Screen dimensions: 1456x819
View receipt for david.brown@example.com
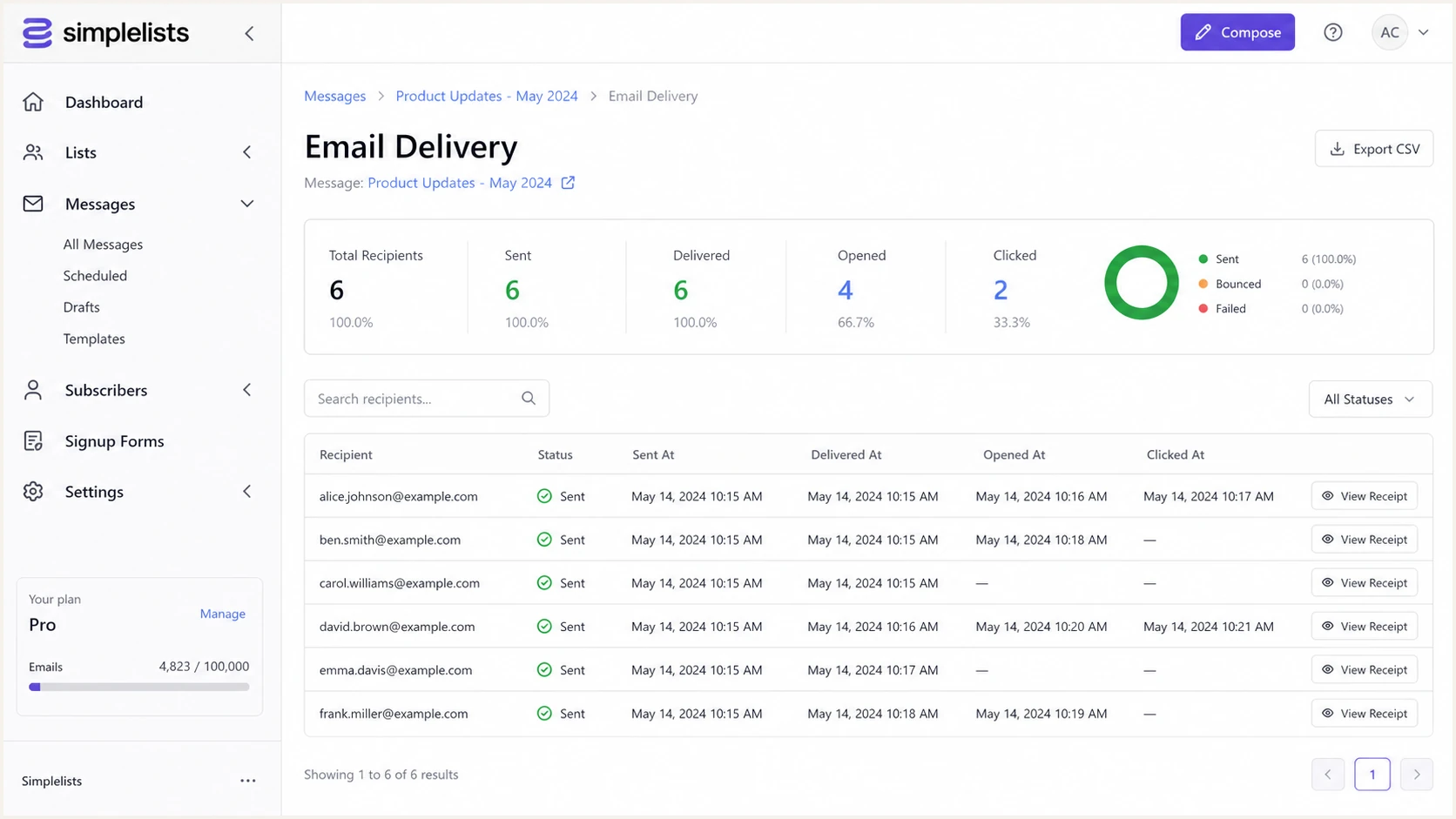(x=1365, y=627)
